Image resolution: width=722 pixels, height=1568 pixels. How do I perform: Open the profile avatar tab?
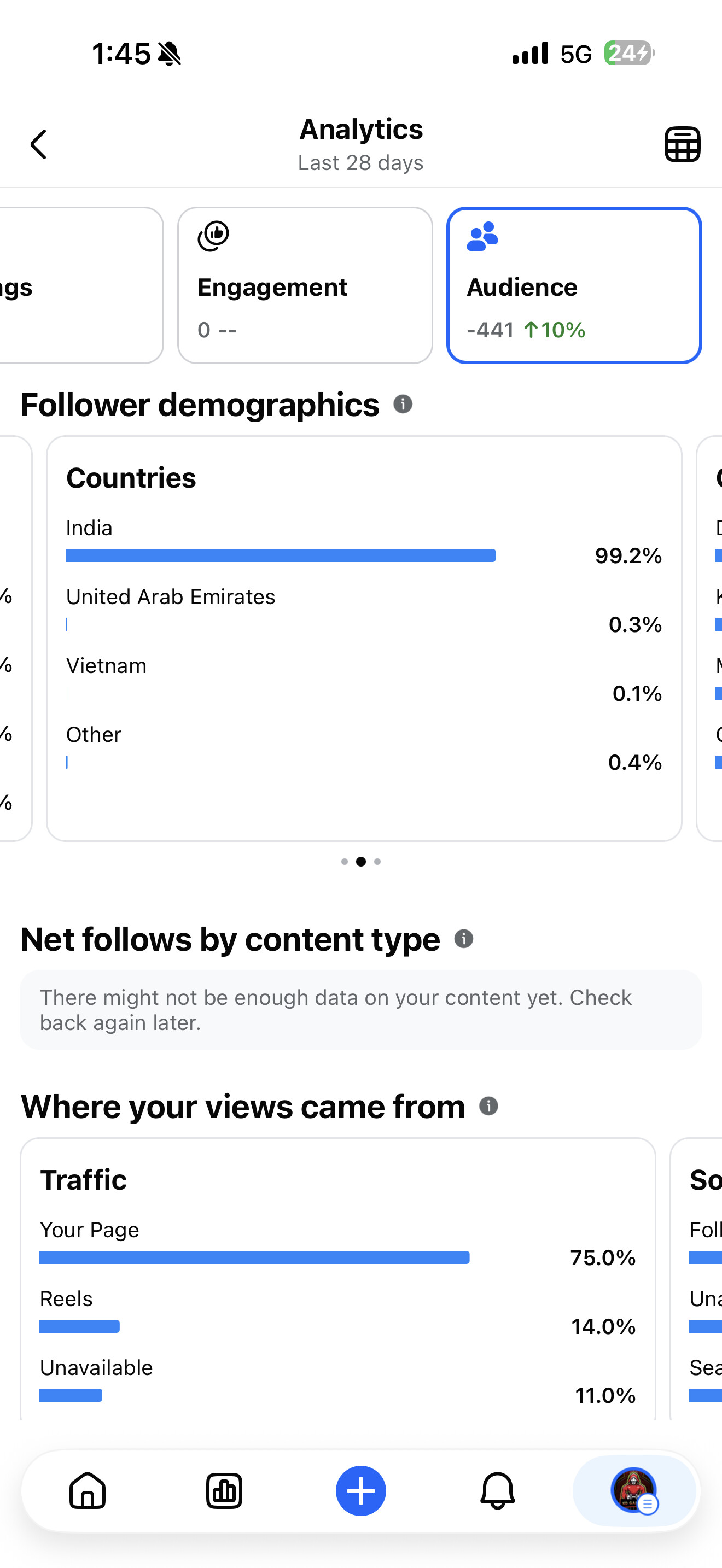click(x=634, y=1490)
